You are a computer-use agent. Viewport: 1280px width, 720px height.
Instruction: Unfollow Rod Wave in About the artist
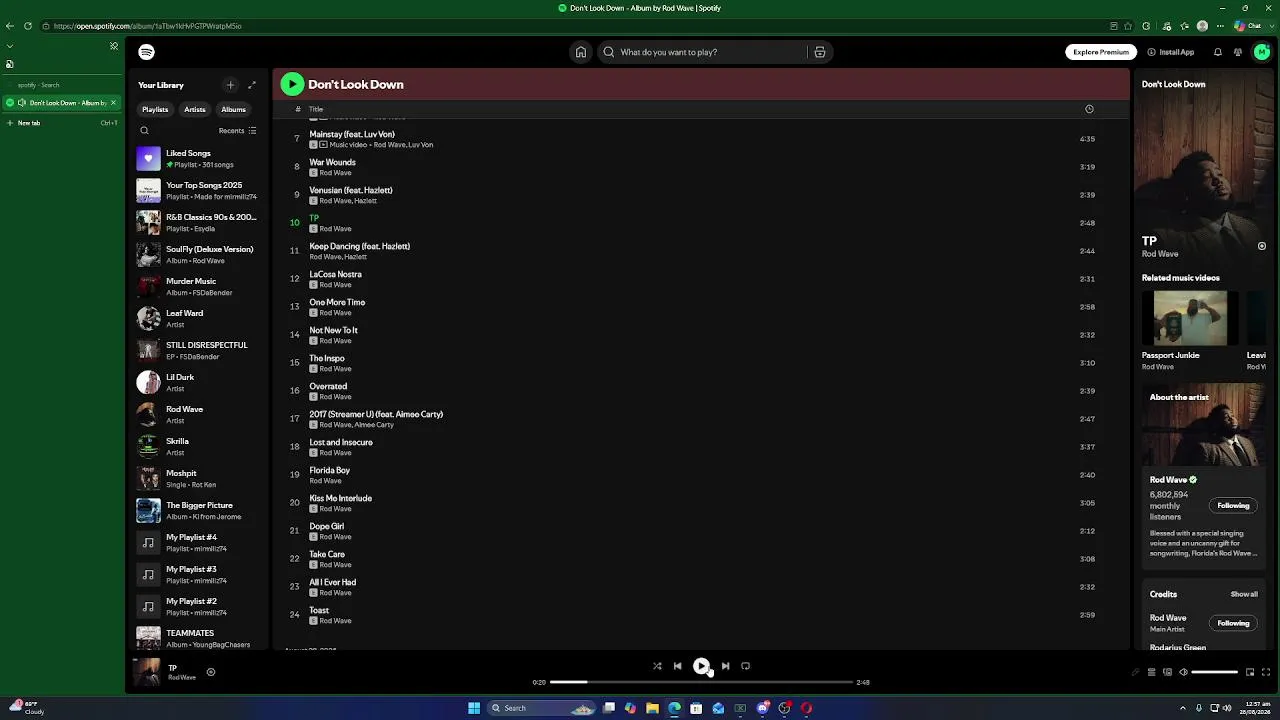click(x=1233, y=506)
